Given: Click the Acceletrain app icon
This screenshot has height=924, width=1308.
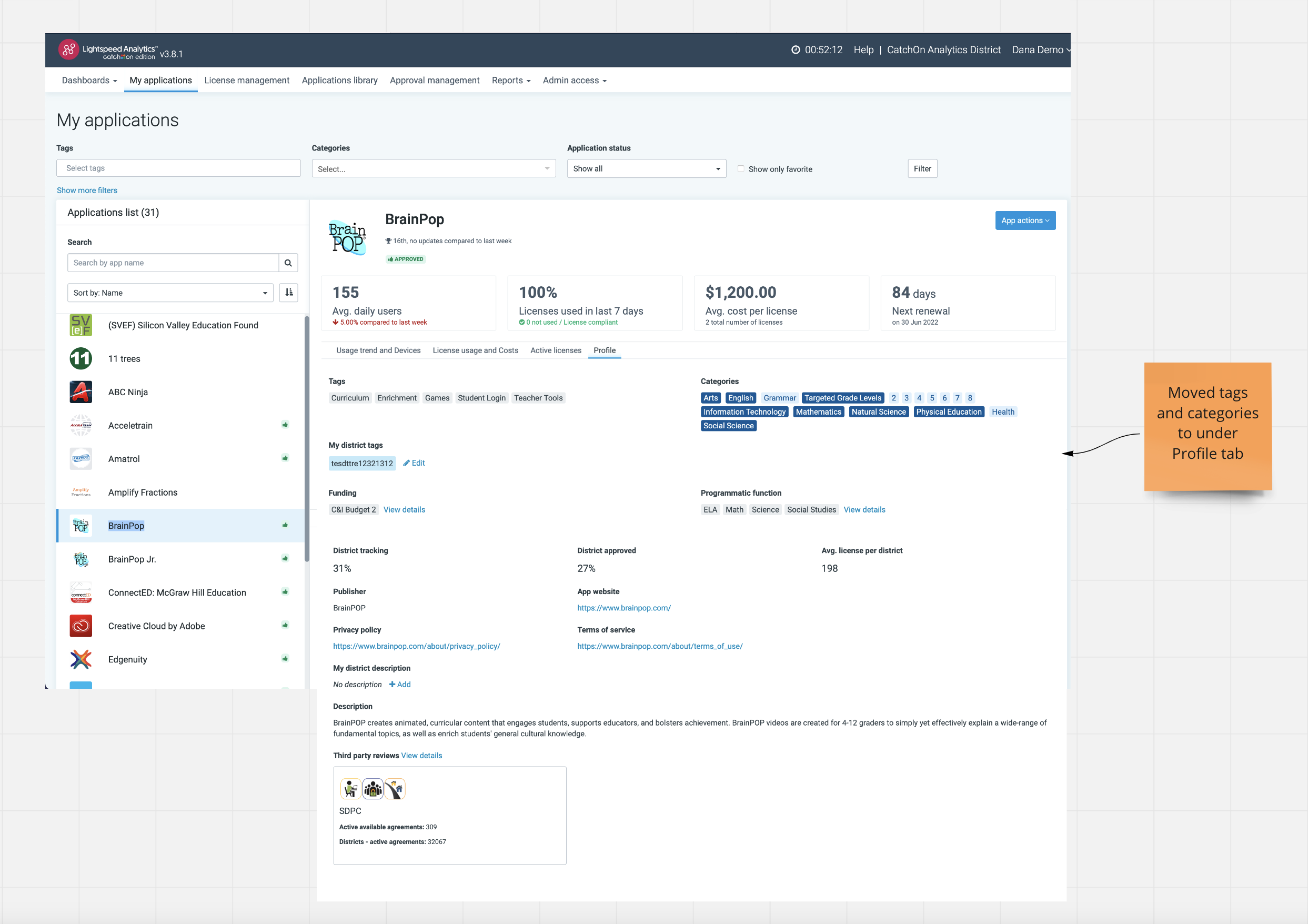Looking at the screenshot, I should pyautogui.click(x=81, y=426).
